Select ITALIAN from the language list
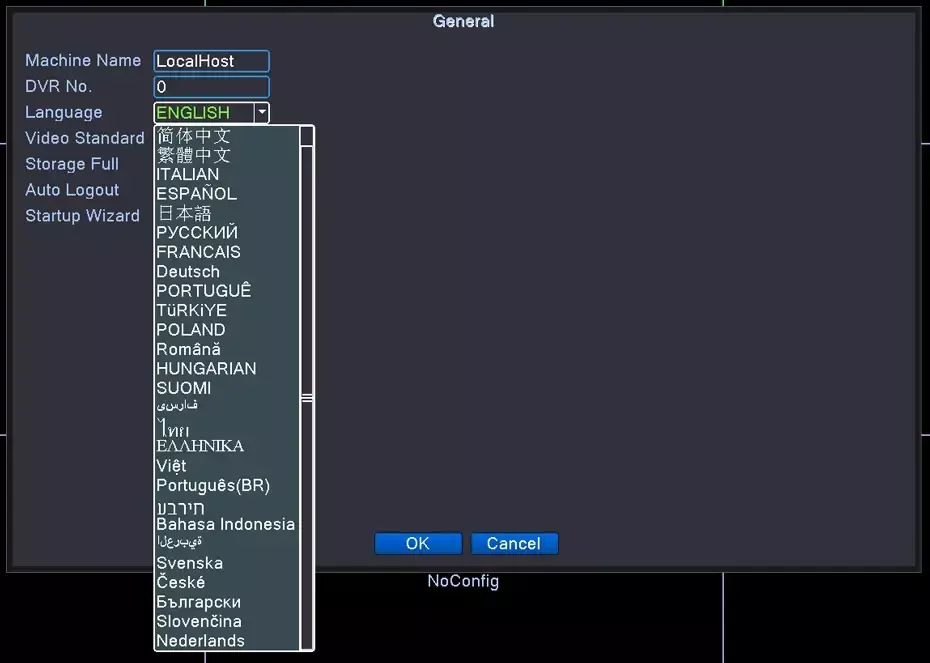 click(188, 174)
